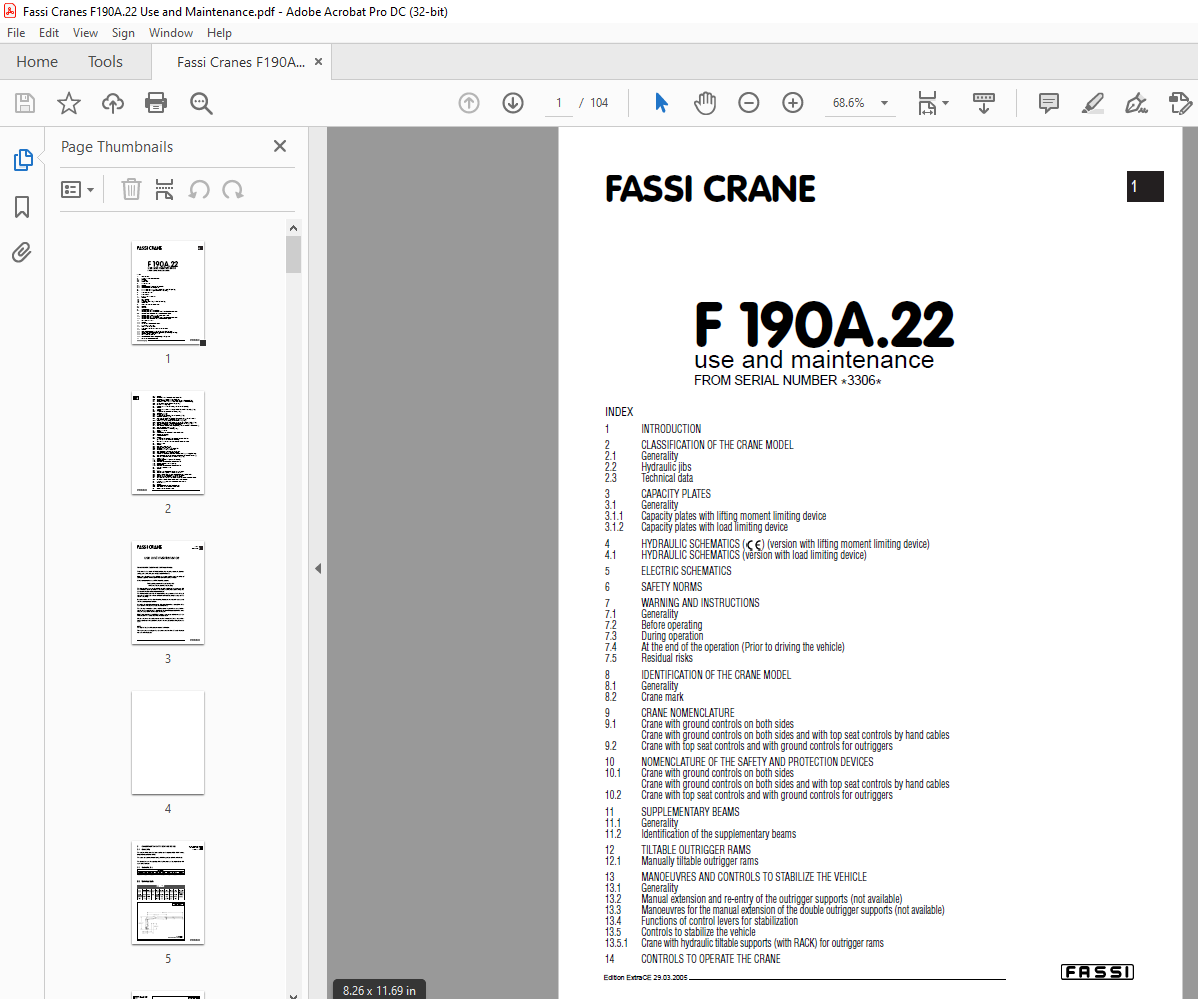Click the TILTABLE OUTRIGGER RAMS entry
Screen dimensions: 1198x999
click(695, 850)
